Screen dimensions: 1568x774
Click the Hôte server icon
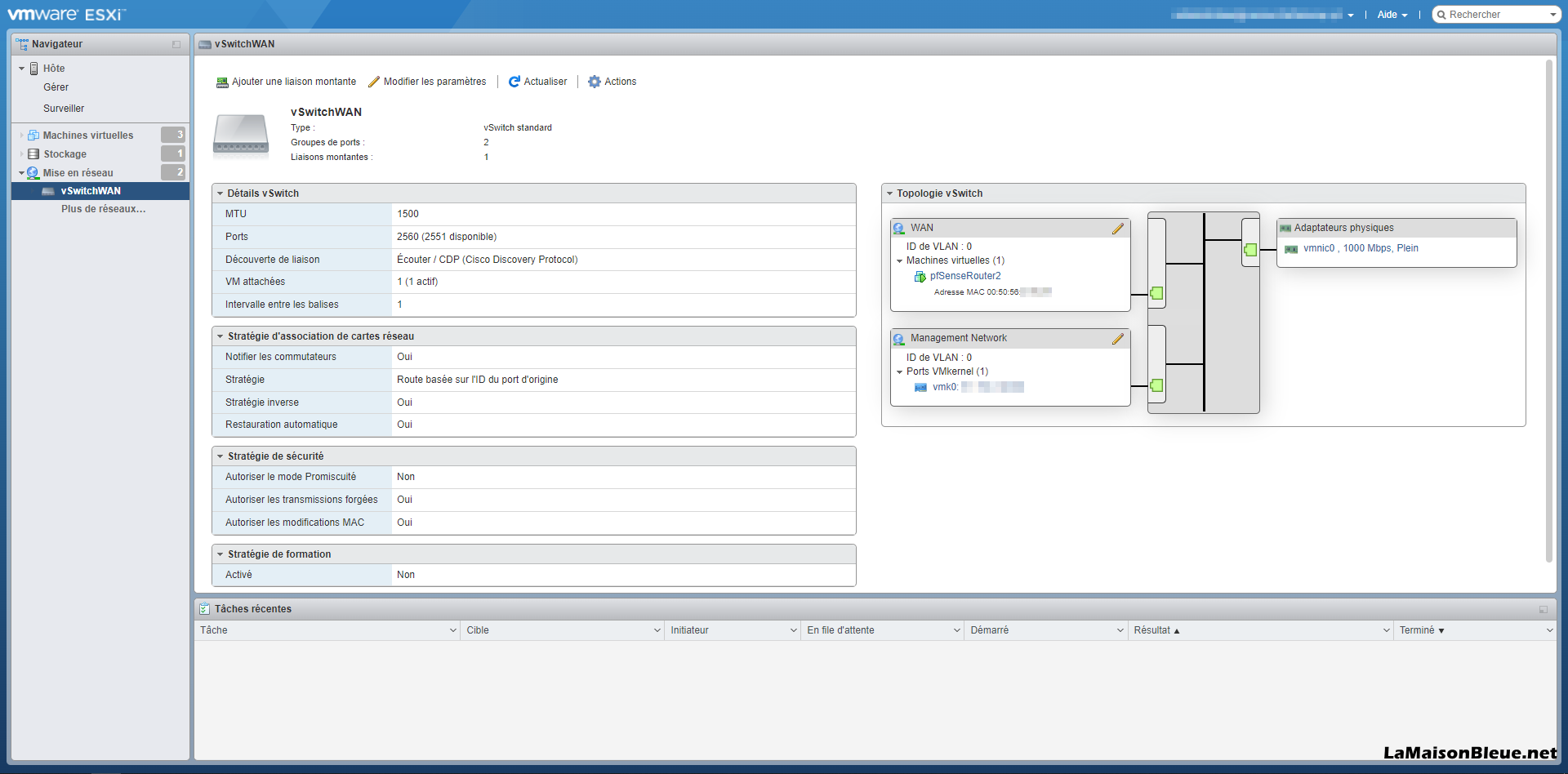point(34,69)
